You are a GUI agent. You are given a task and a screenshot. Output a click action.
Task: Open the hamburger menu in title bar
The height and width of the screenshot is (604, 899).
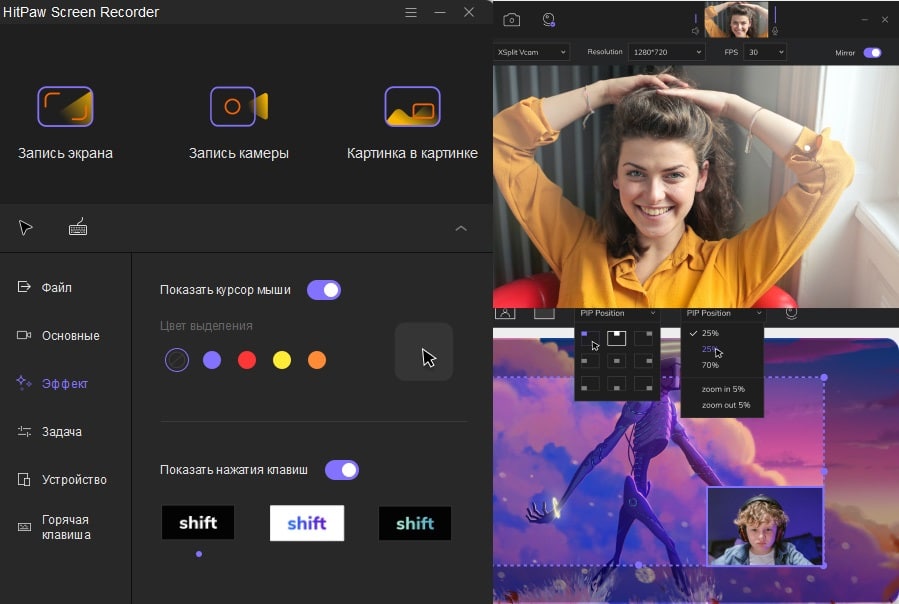[x=411, y=12]
